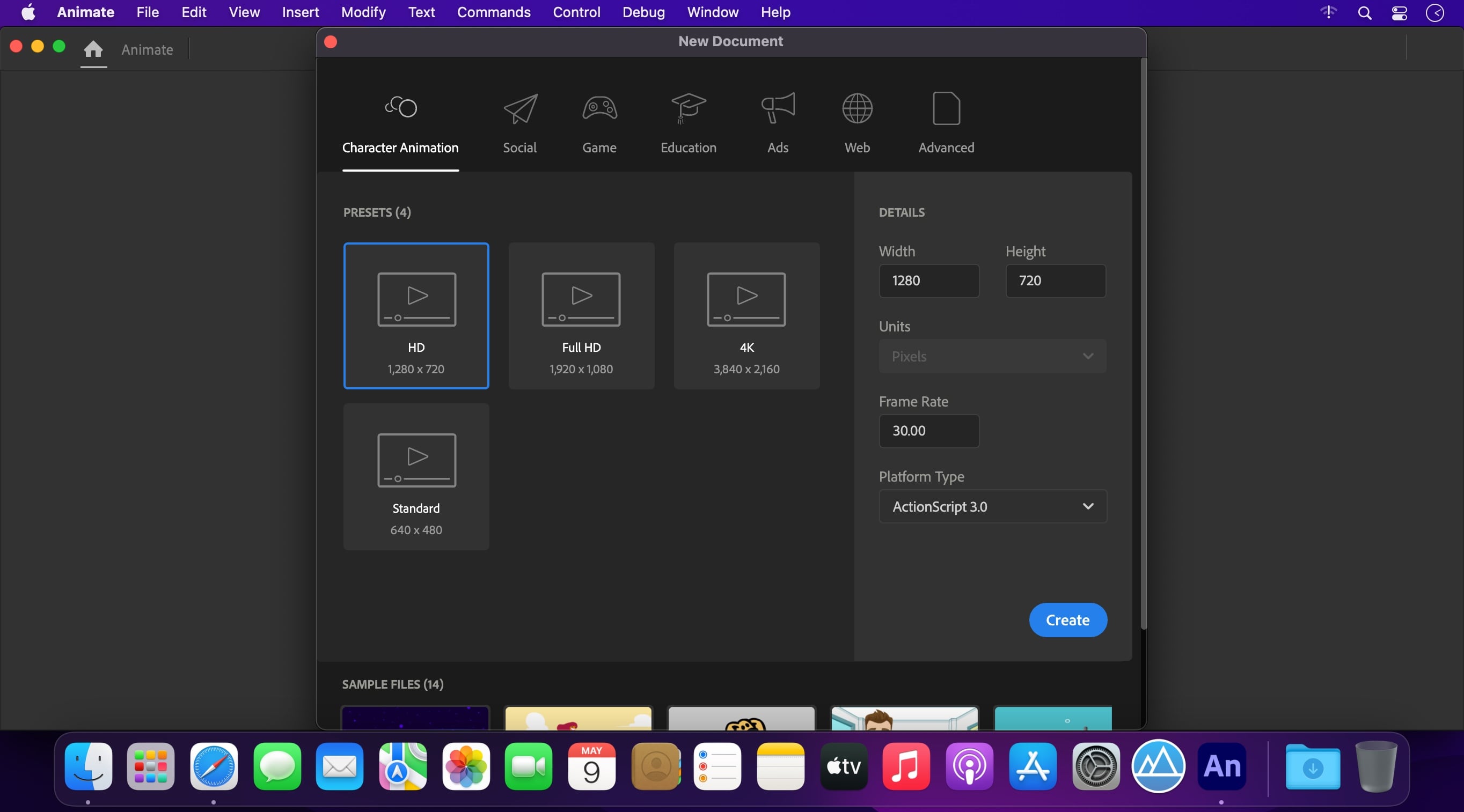Image resolution: width=1464 pixels, height=812 pixels.
Task: Switch to the Web globe category
Action: [x=857, y=109]
